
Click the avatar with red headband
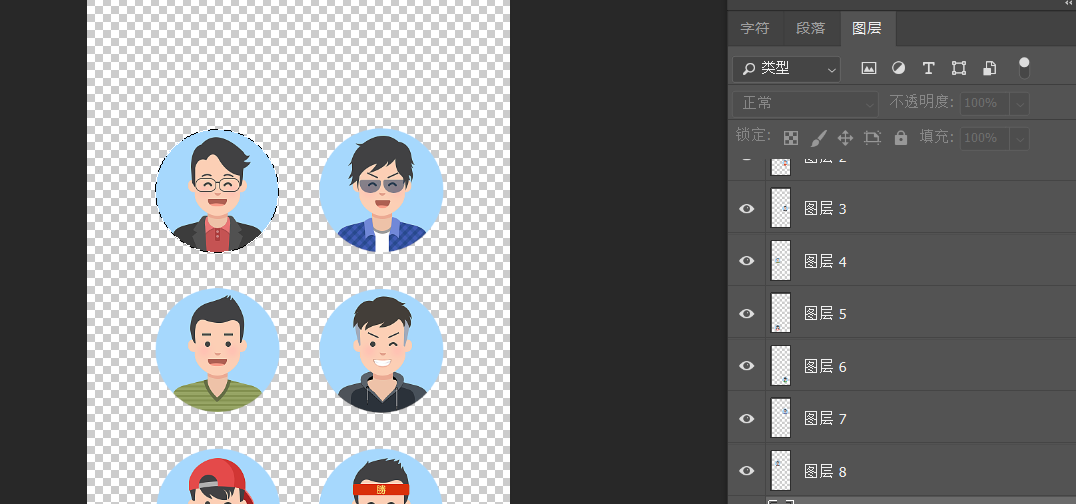tap(381, 477)
